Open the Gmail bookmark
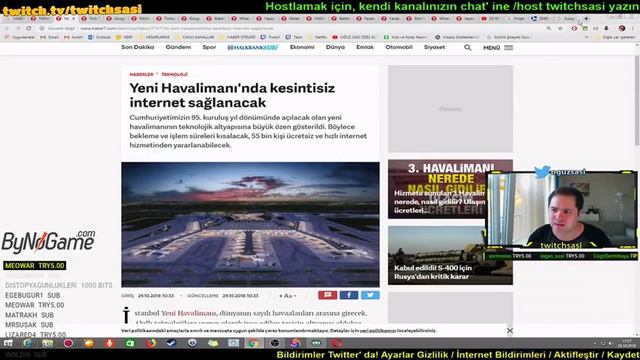Screen dimensions: 640x360 point(49,37)
